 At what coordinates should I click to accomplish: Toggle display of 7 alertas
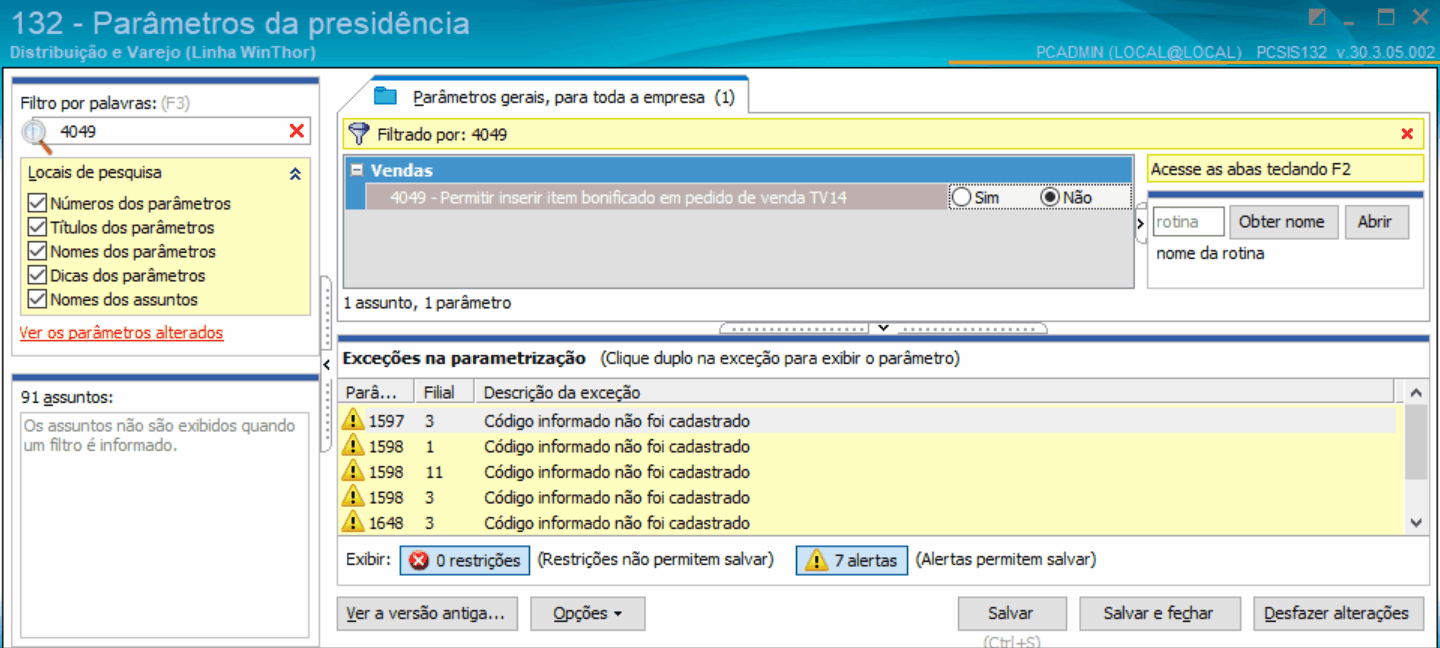click(x=852, y=560)
